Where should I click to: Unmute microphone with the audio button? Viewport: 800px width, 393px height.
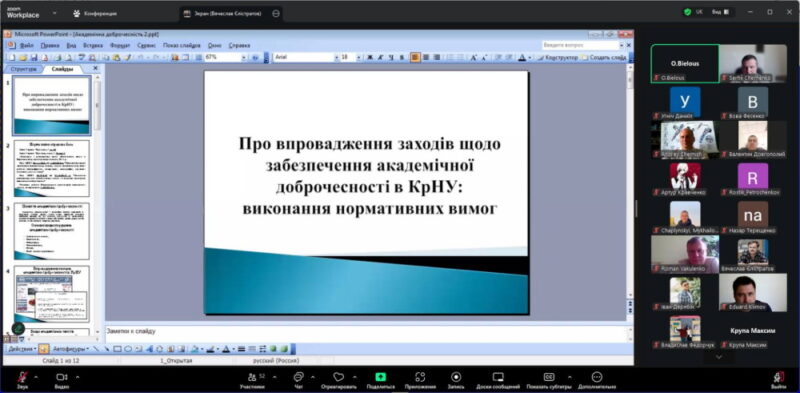22,377
